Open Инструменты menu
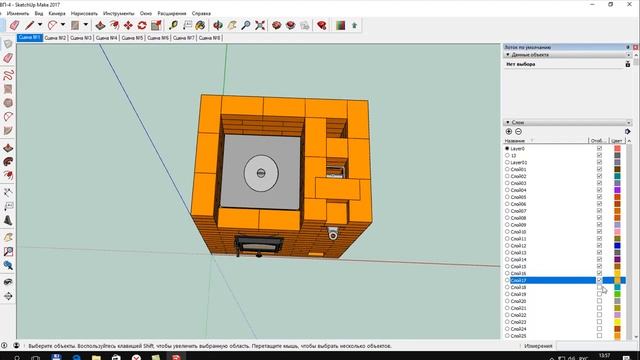Screen dimensions: 640x360 click(x=119, y=13)
